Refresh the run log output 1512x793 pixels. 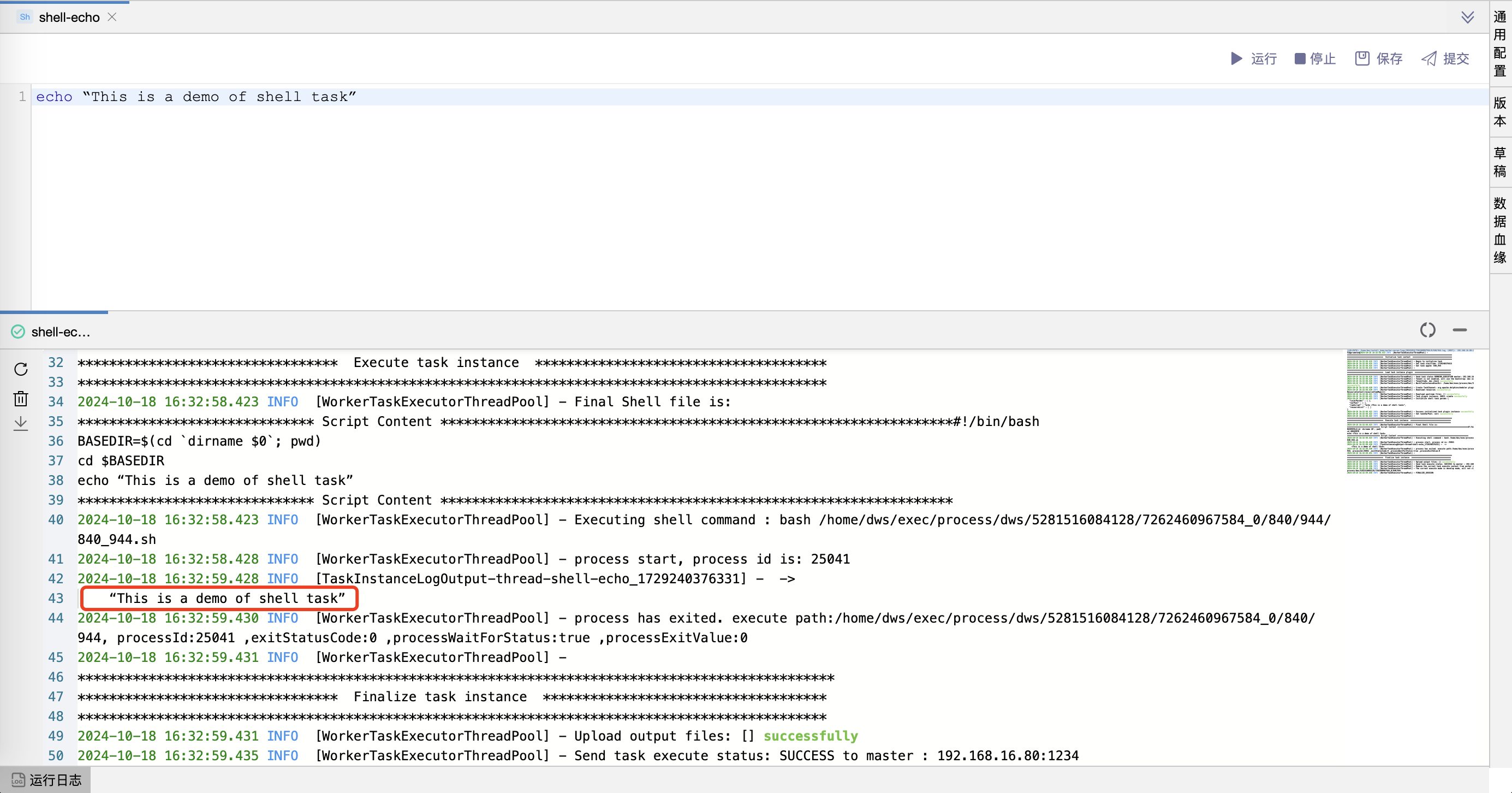pyautogui.click(x=21, y=370)
